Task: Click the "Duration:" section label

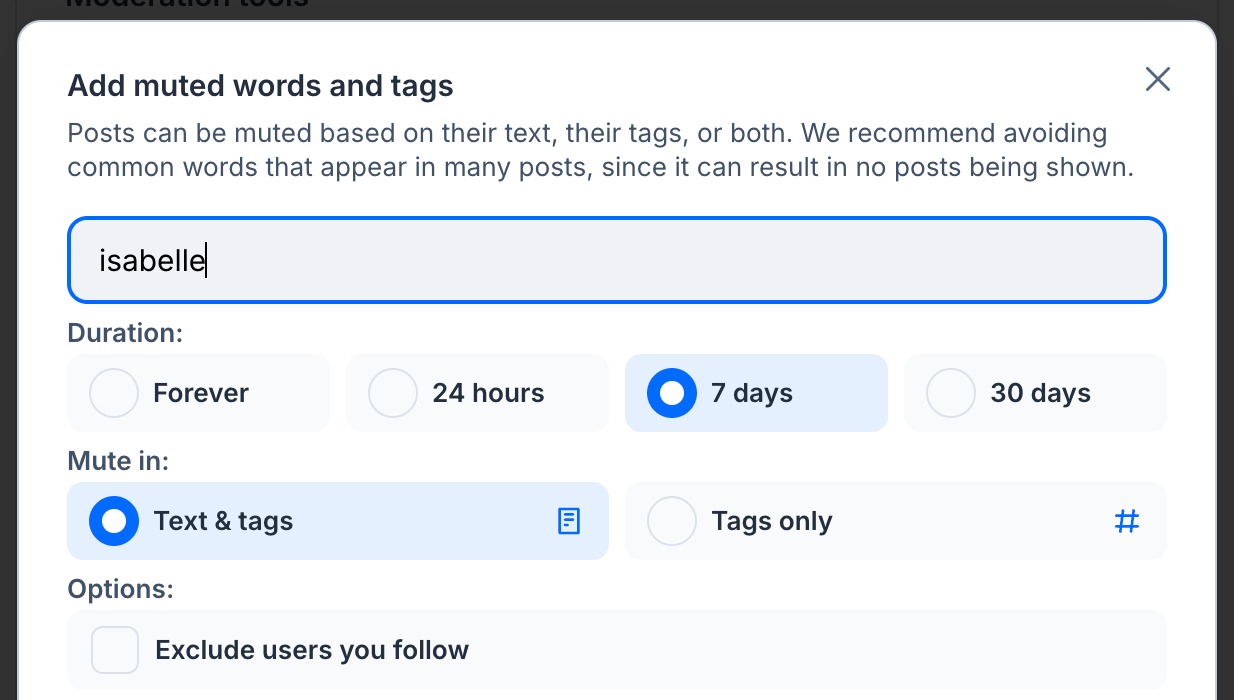Action: [x=125, y=333]
